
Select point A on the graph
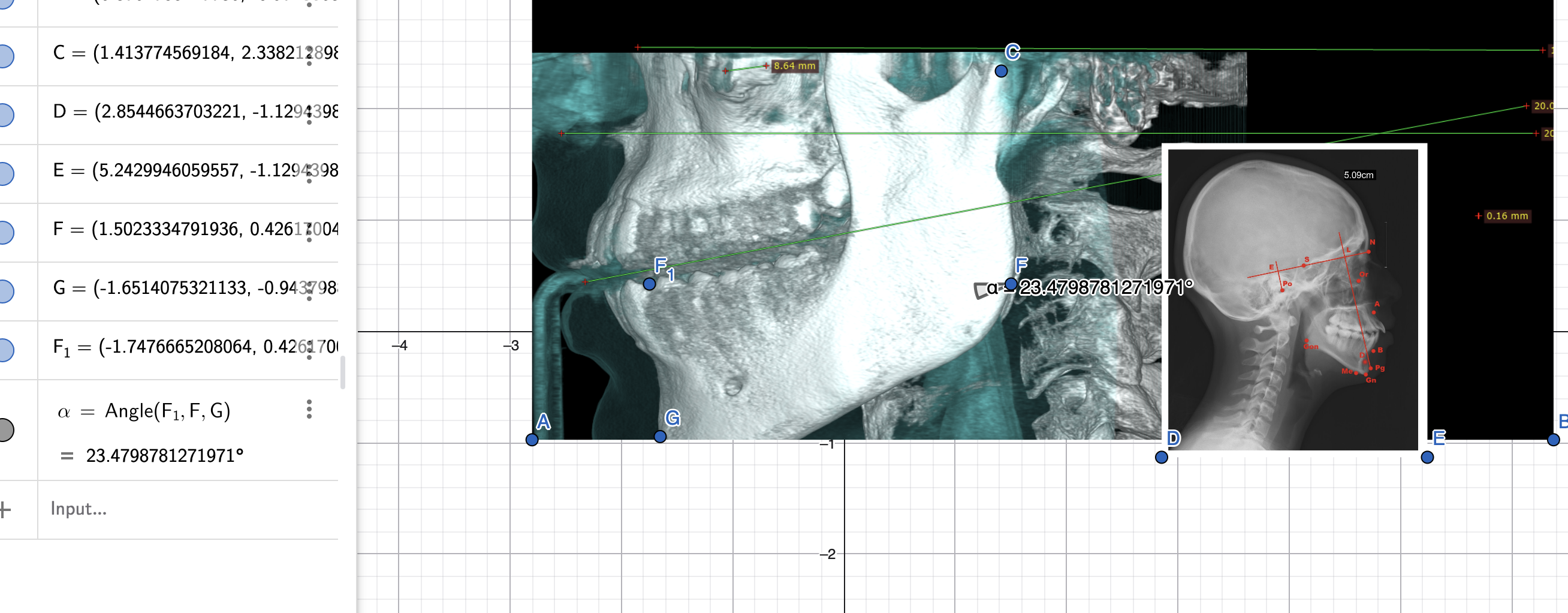532,439
